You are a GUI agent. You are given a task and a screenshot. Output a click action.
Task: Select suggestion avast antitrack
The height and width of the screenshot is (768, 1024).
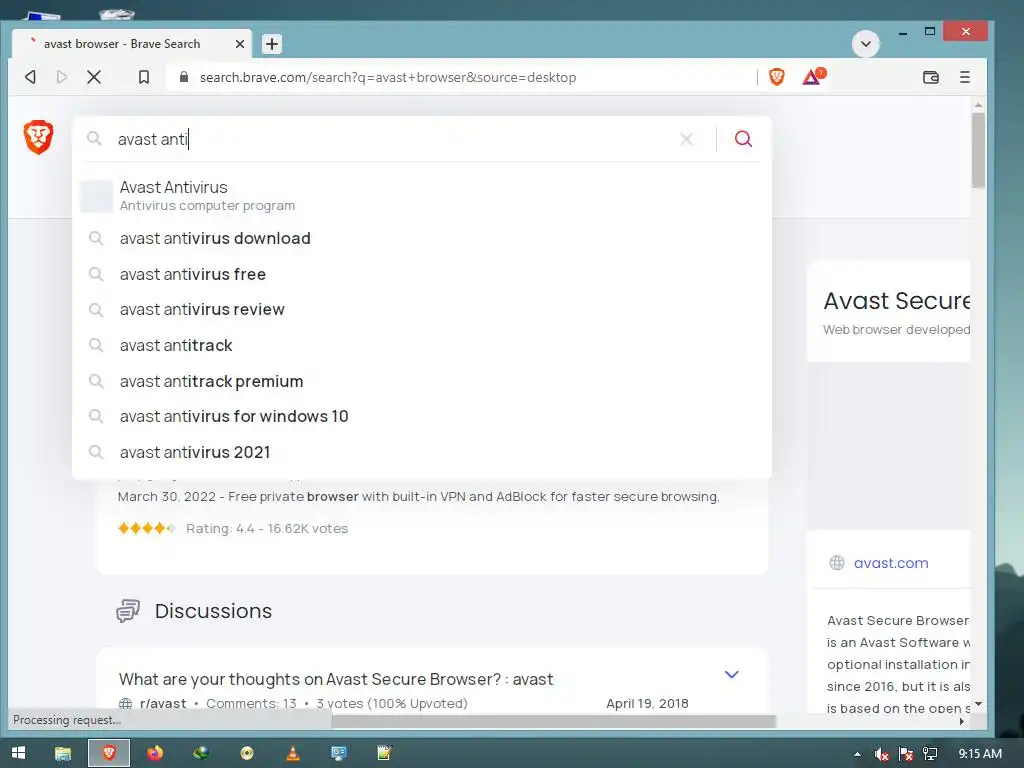click(422, 345)
